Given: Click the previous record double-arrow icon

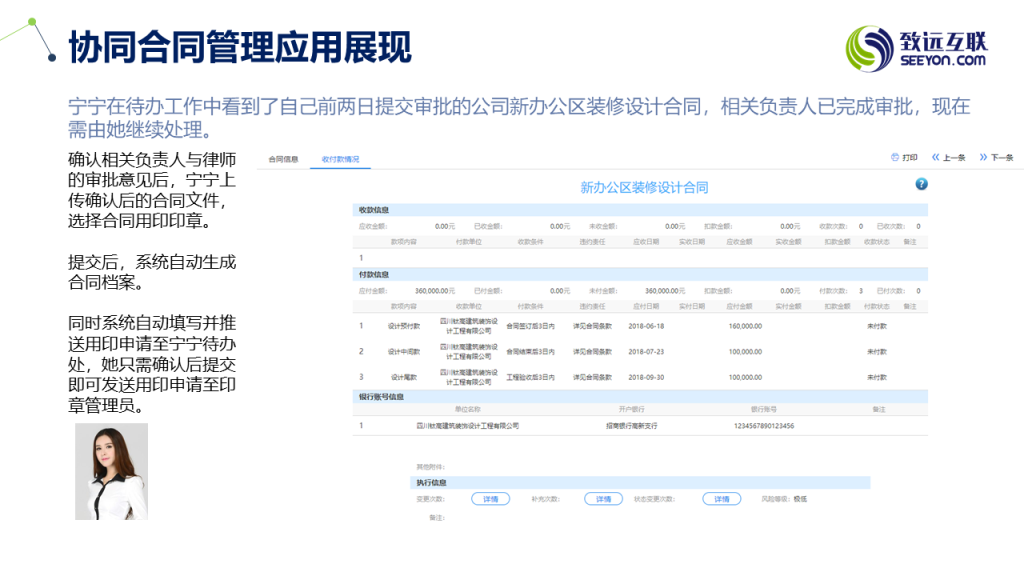Looking at the screenshot, I should click(x=936, y=158).
